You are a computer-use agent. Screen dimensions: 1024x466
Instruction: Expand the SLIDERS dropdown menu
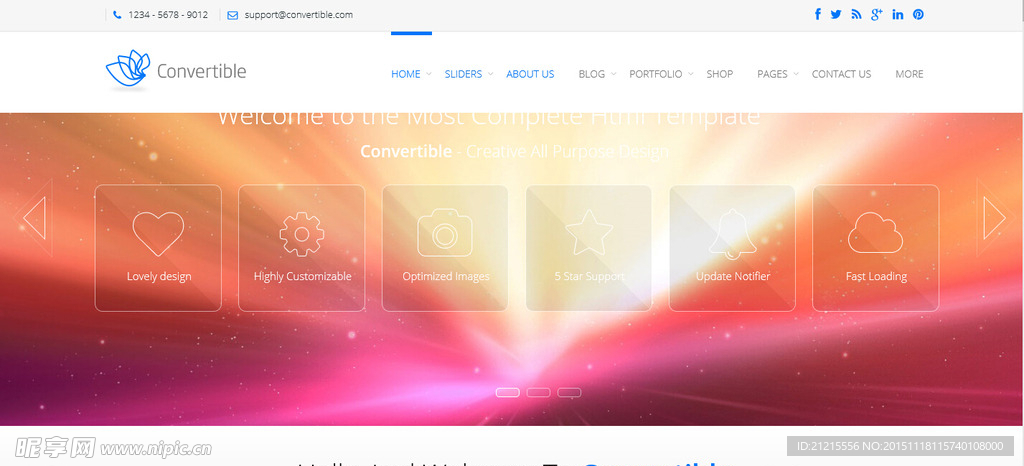pyautogui.click(x=467, y=74)
